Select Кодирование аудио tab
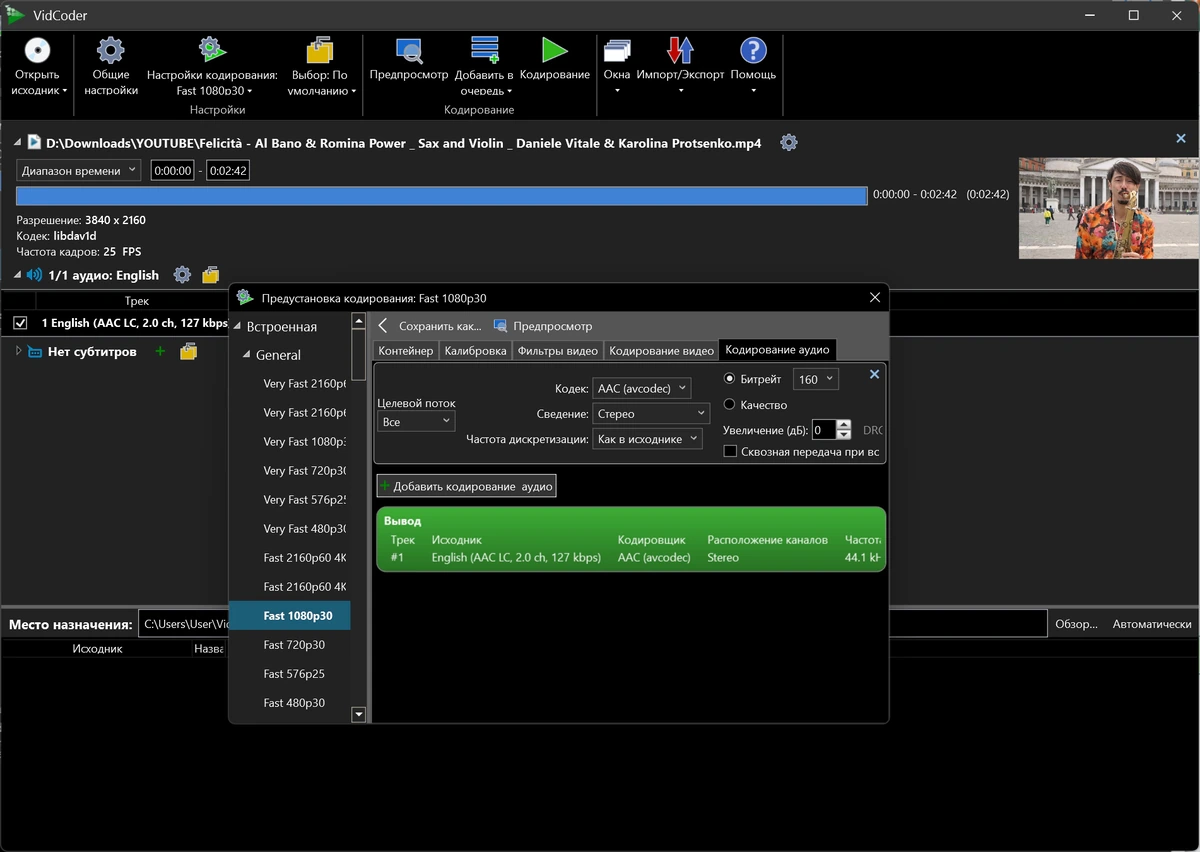 777,350
